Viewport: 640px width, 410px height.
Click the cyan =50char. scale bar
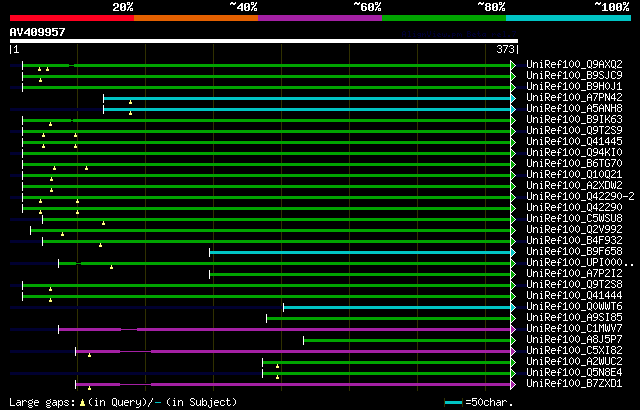(453, 403)
